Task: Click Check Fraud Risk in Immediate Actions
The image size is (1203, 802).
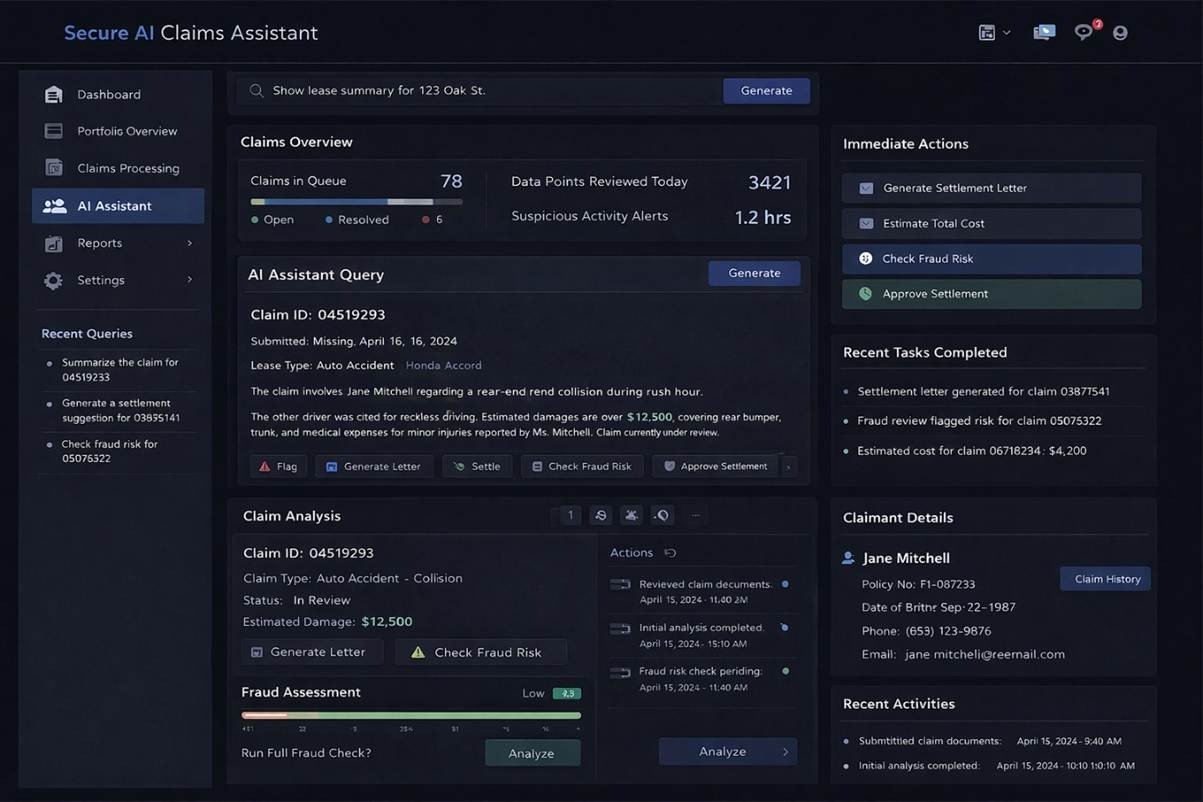Action: pyautogui.click(x=990, y=259)
